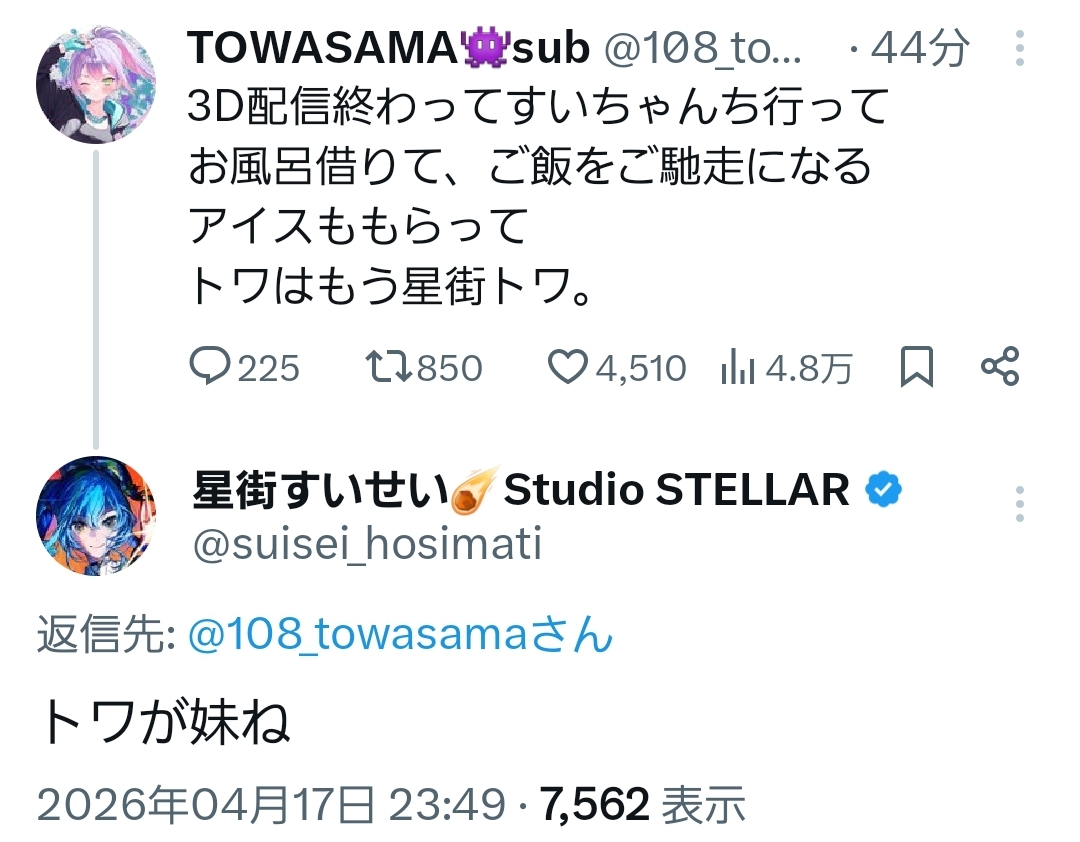The height and width of the screenshot is (842, 1080).
Task: Tap the share icon on the tweet
Action: tap(999, 368)
